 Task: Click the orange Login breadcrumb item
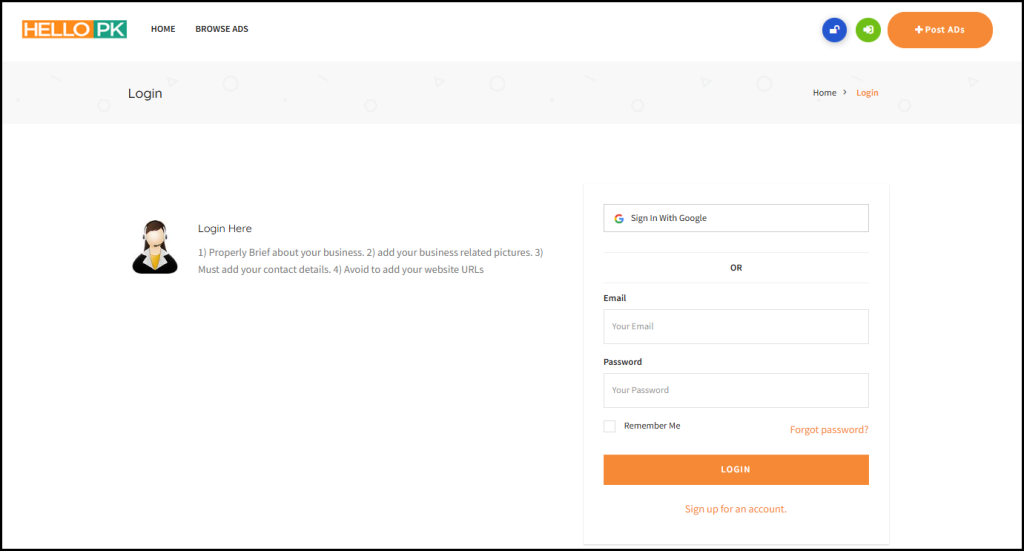(867, 93)
